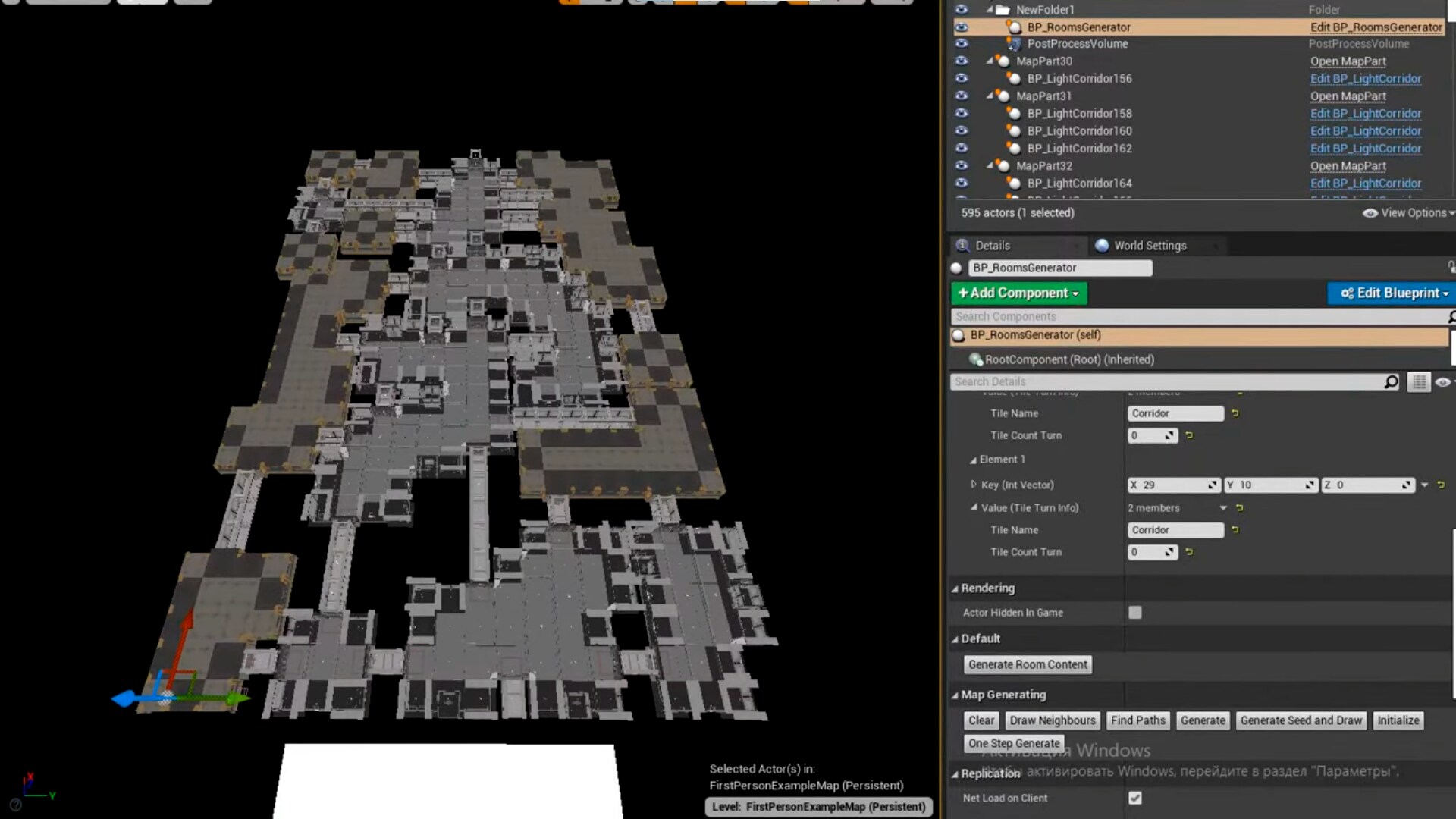Click PostProcessVolume actor icon in outliner
This screenshot has width=1456, height=819.
[1014, 44]
